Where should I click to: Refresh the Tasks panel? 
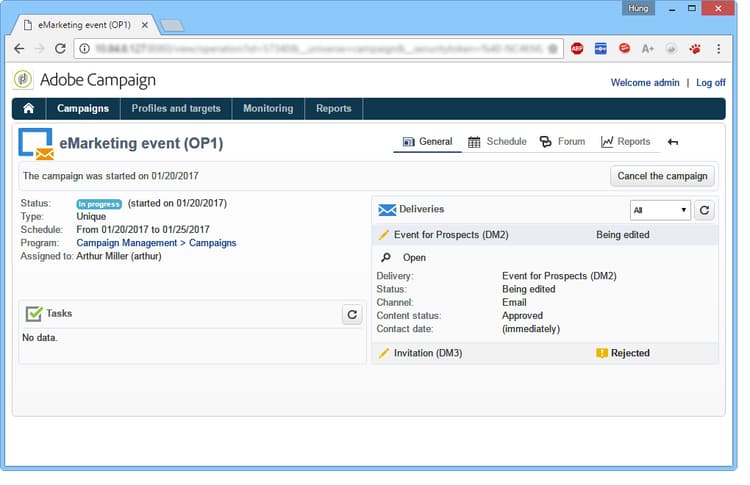[x=352, y=314]
